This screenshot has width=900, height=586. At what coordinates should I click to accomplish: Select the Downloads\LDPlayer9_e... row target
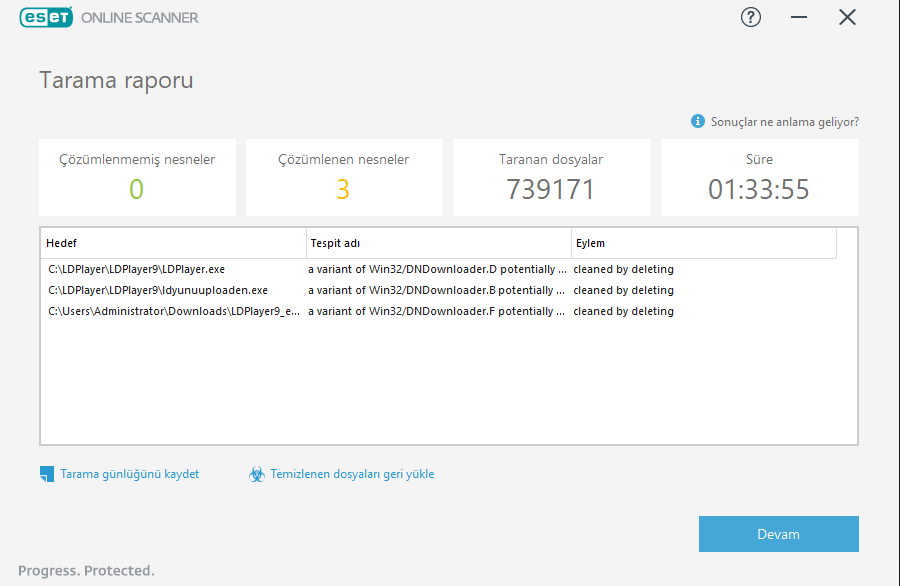[x=174, y=311]
